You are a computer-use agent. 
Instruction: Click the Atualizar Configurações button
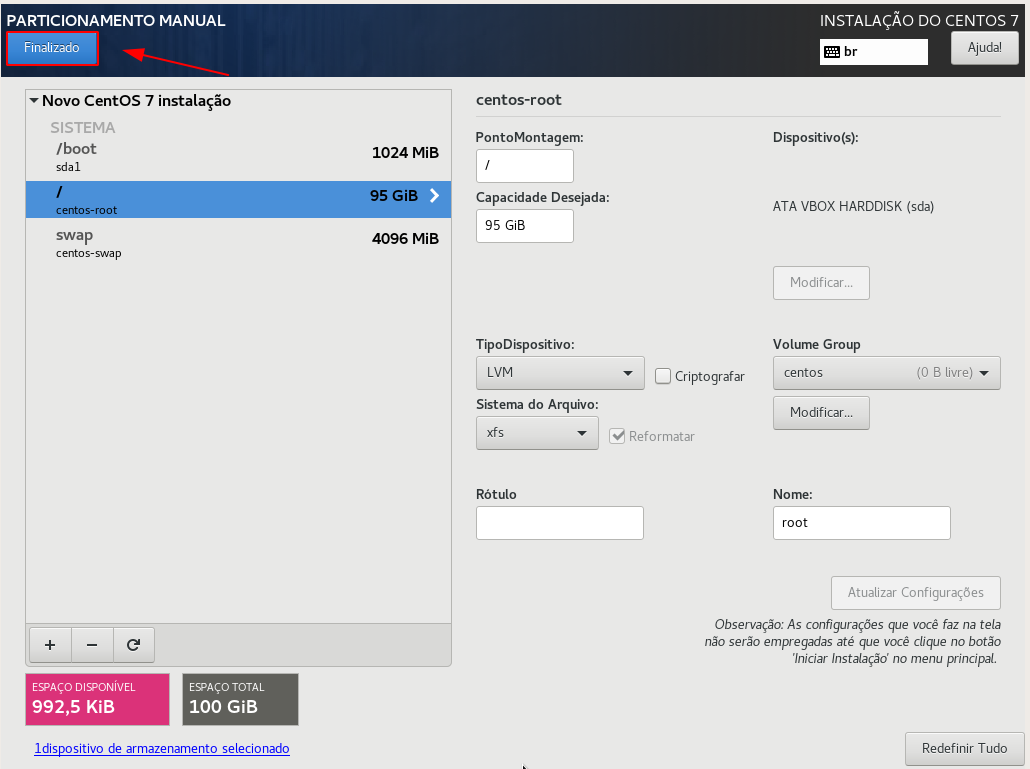(x=915, y=592)
